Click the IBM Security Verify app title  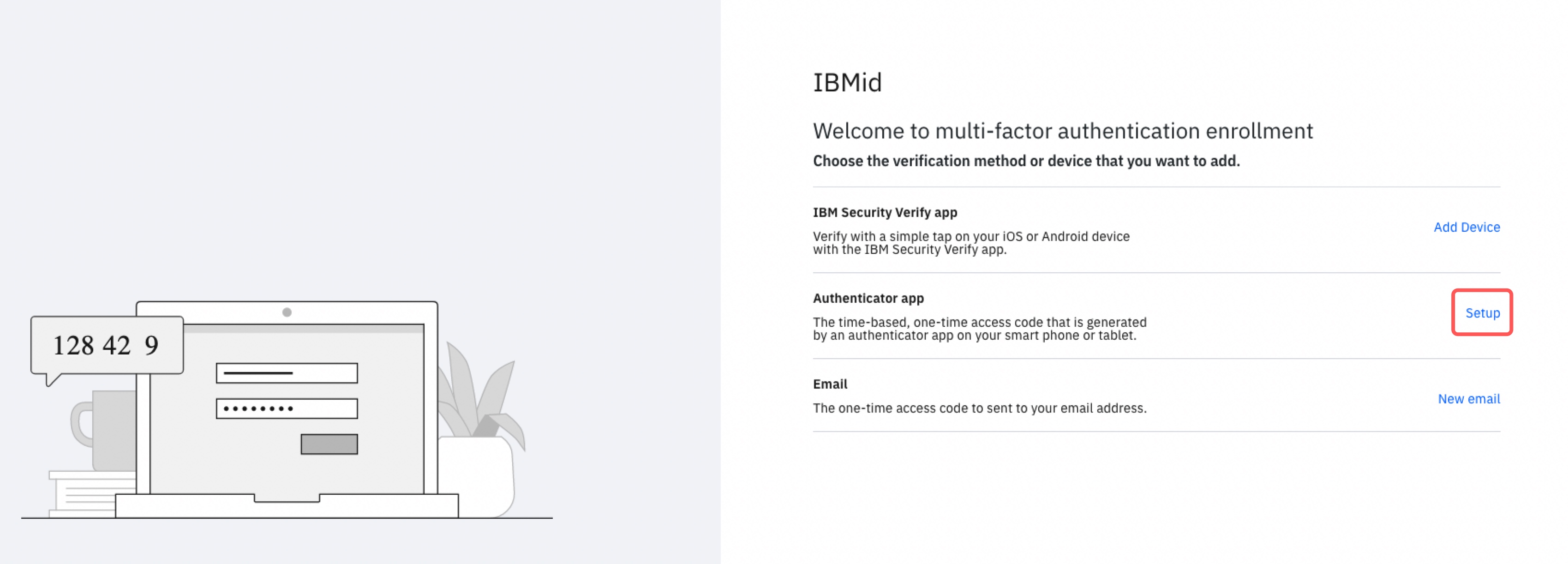pyautogui.click(x=885, y=213)
